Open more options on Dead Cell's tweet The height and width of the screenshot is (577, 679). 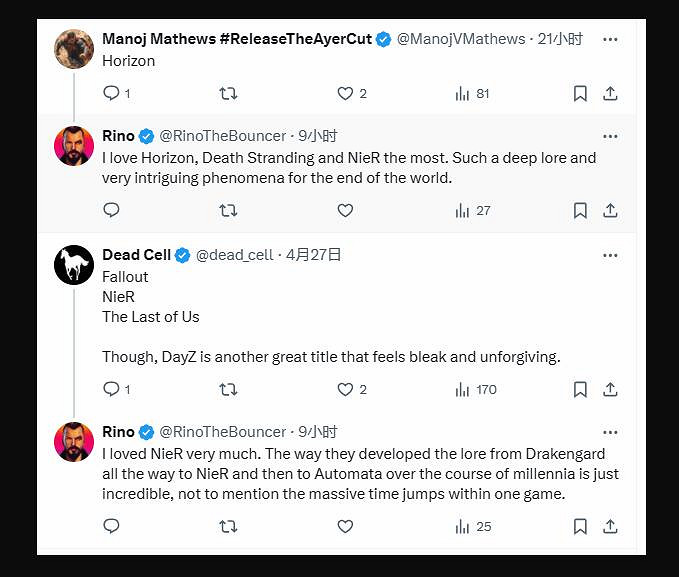[610, 255]
